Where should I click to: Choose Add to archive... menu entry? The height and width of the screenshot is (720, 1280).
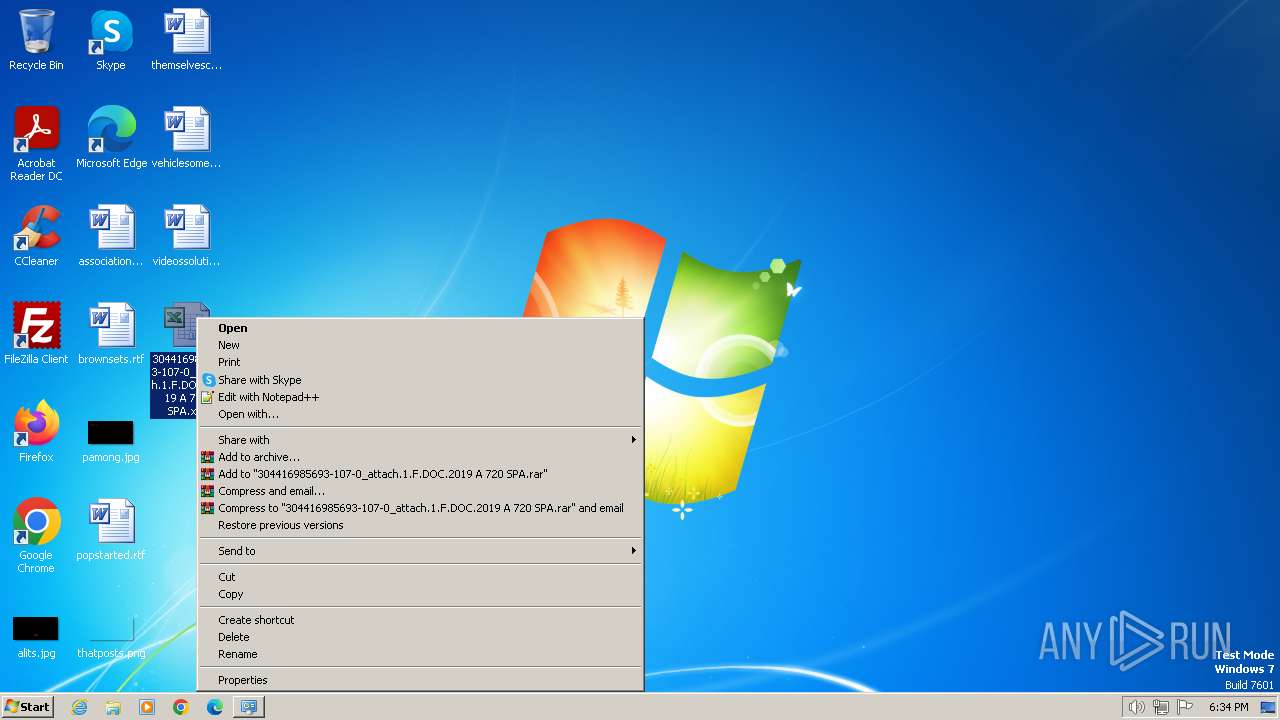[421, 457]
